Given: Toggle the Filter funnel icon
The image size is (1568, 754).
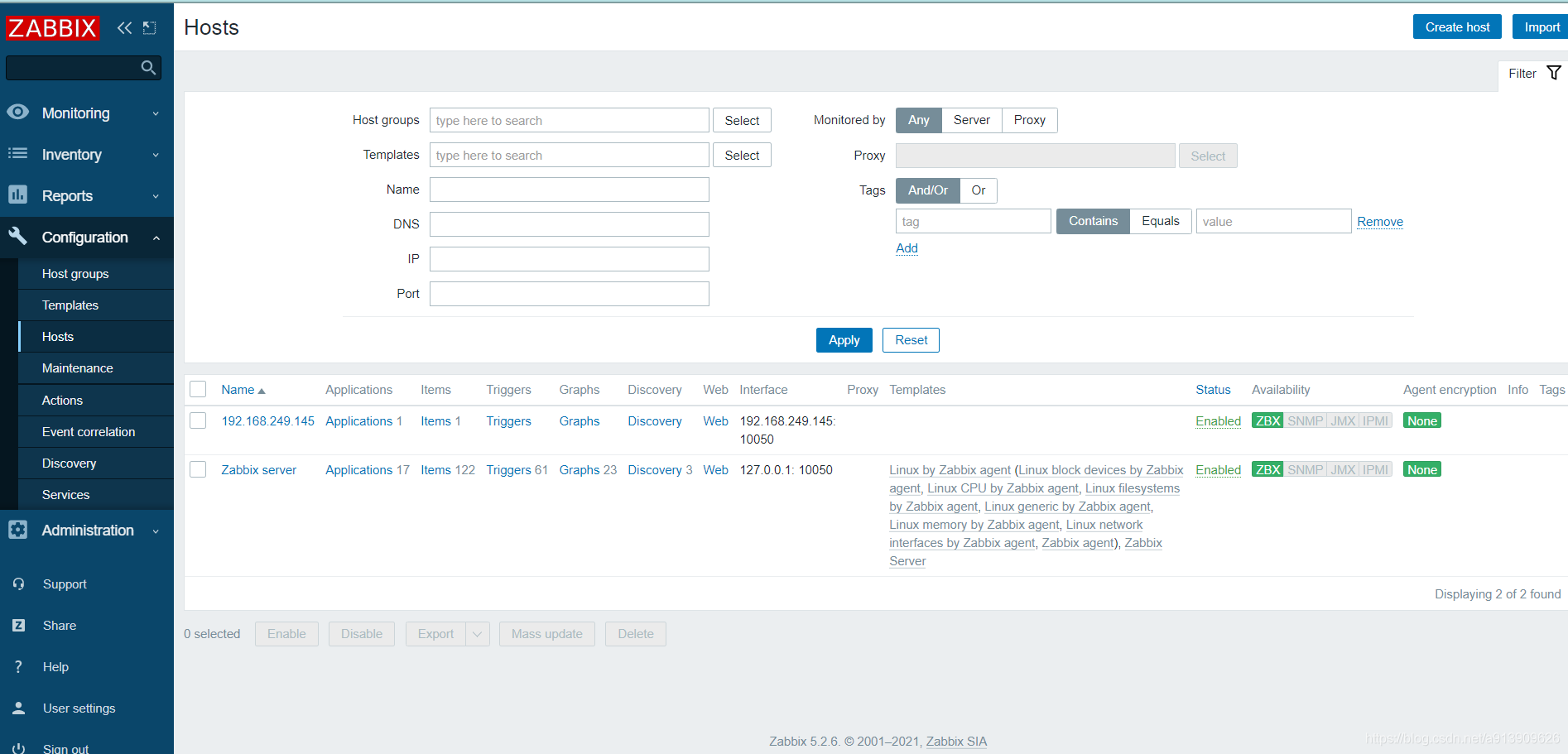Looking at the screenshot, I should pos(1554,73).
